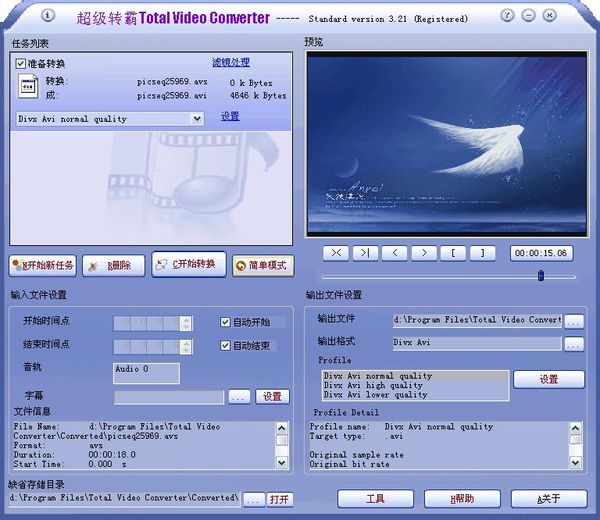This screenshot has width=600, height=520.
Task: Click the C开始转换 button
Action: pyautogui.click(x=189, y=264)
